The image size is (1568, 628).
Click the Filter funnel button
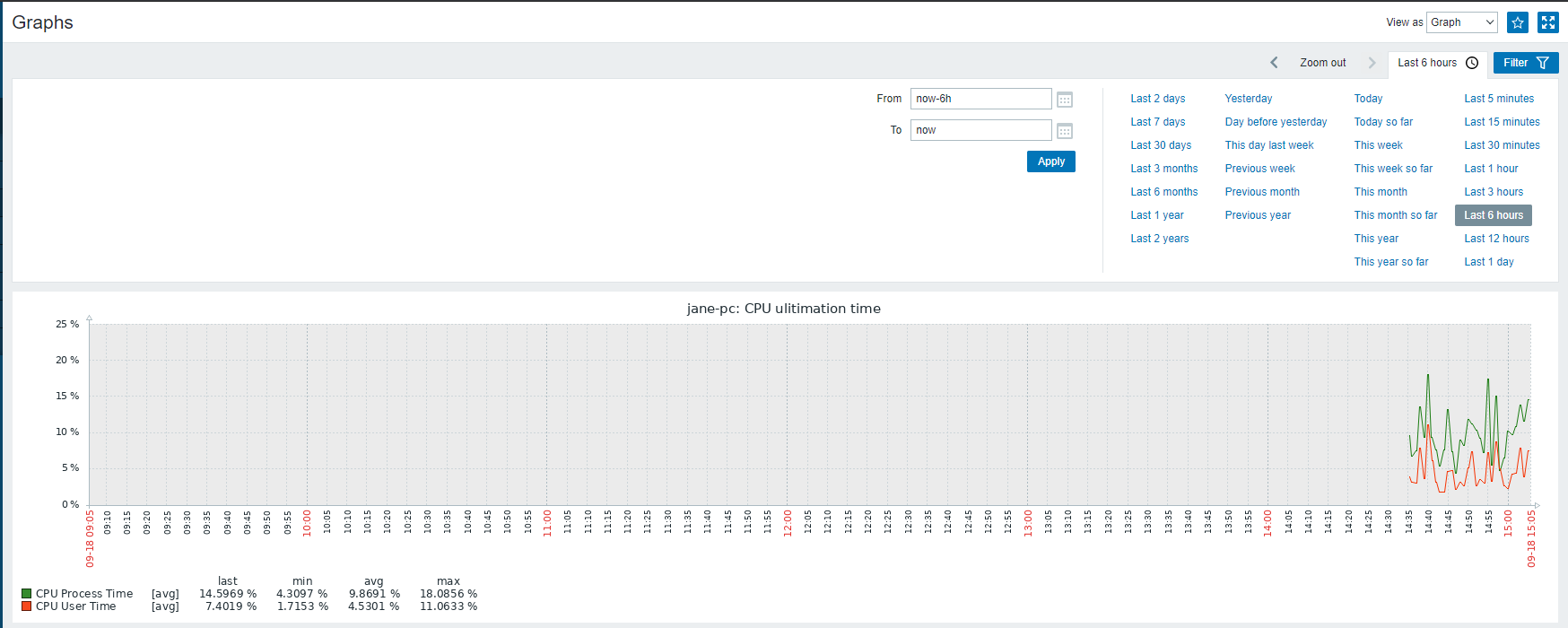click(1526, 63)
